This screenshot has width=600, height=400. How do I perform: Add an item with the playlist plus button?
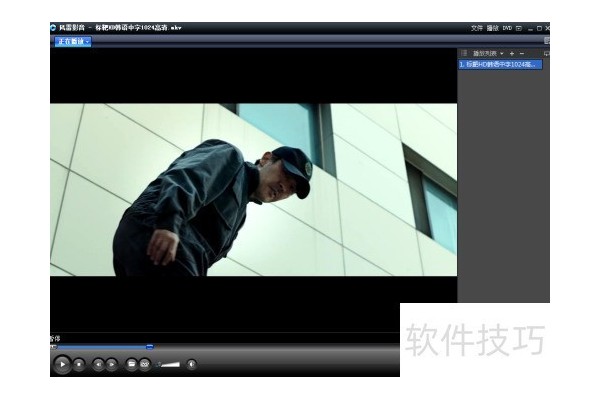(512, 54)
